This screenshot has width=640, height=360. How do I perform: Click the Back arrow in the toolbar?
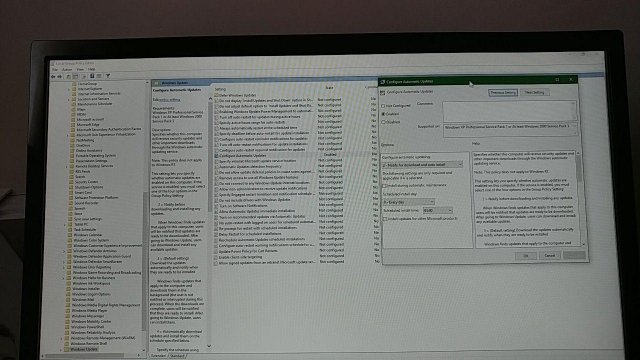tap(53, 76)
